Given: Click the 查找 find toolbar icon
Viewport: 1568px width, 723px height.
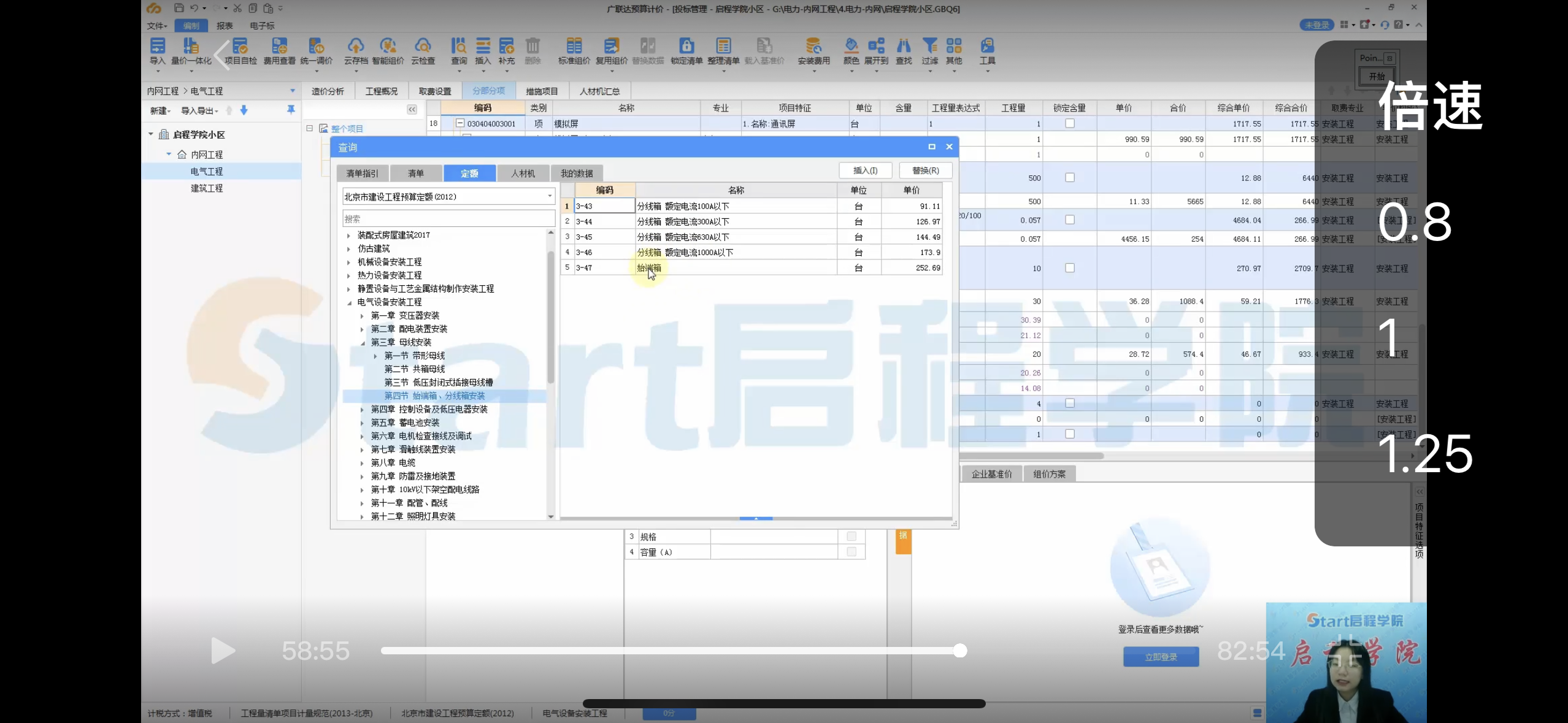Looking at the screenshot, I should click(904, 51).
